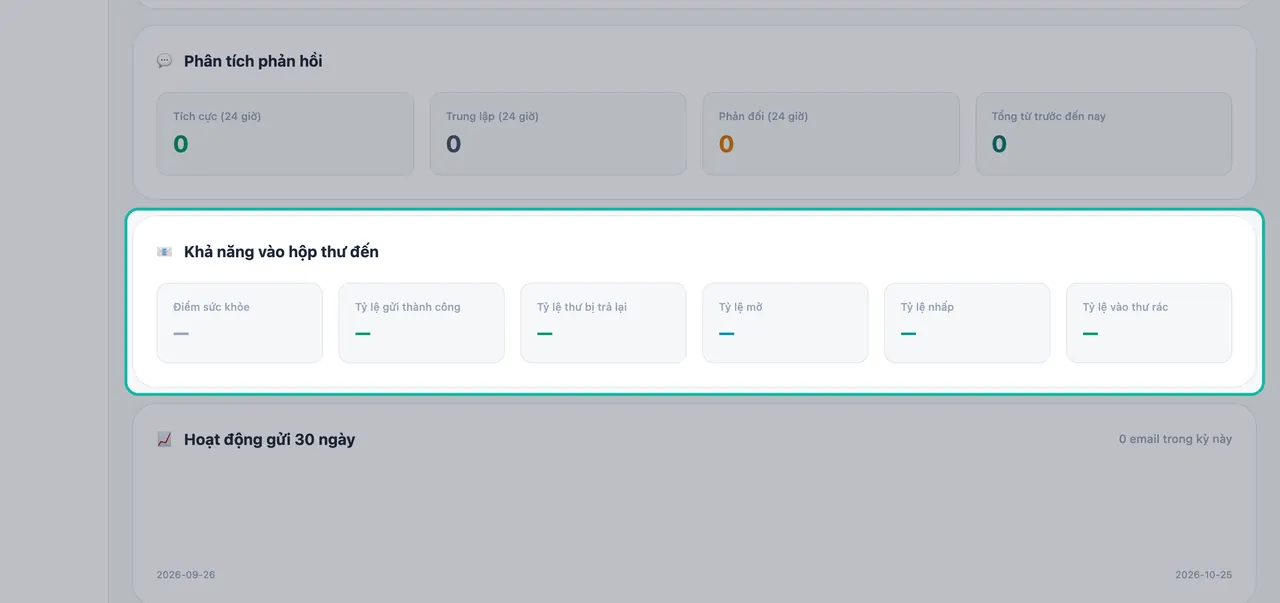The width and height of the screenshot is (1280, 603).
Task: Click the "0 email trong kỳ này" text
Action: (1176, 439)
